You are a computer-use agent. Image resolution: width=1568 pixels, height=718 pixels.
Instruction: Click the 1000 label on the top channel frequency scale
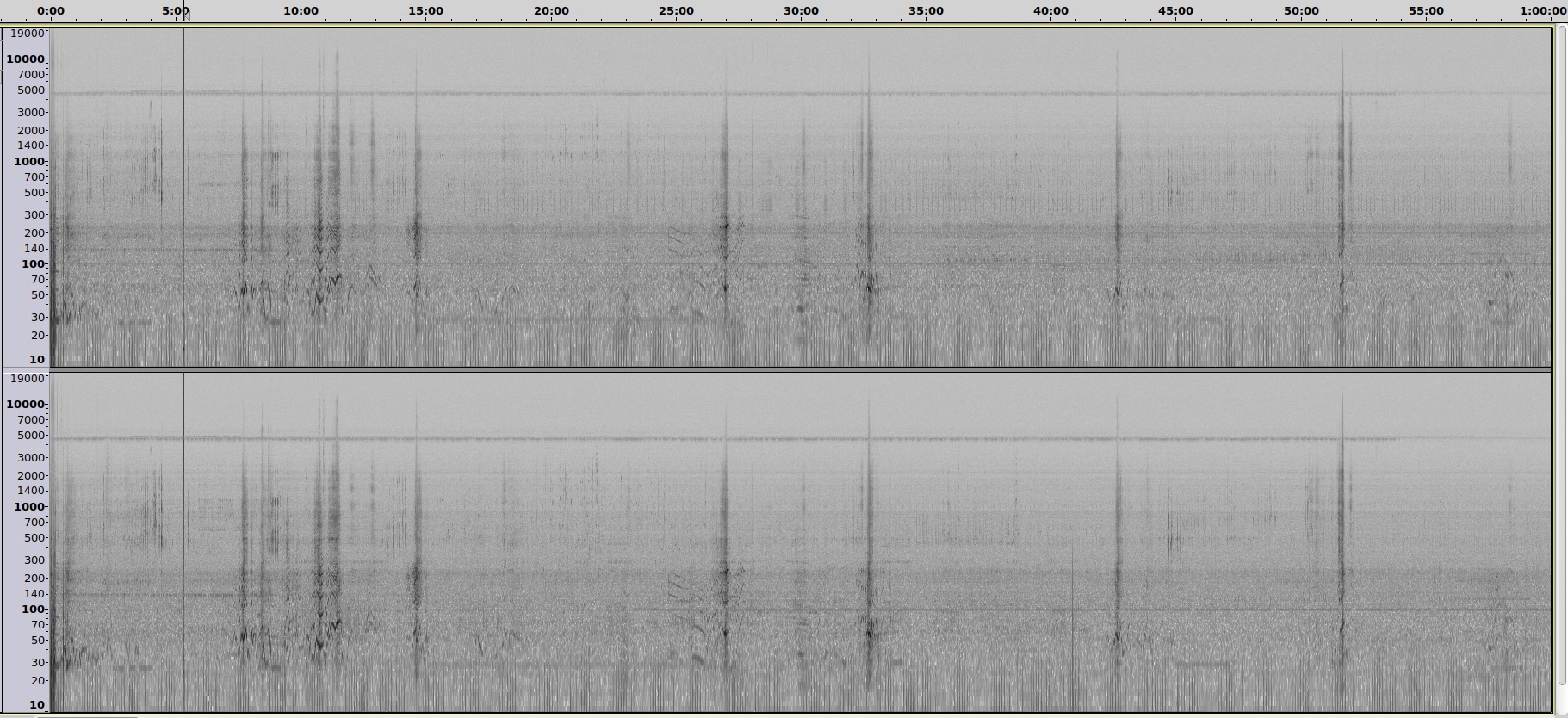coord(28,162)
